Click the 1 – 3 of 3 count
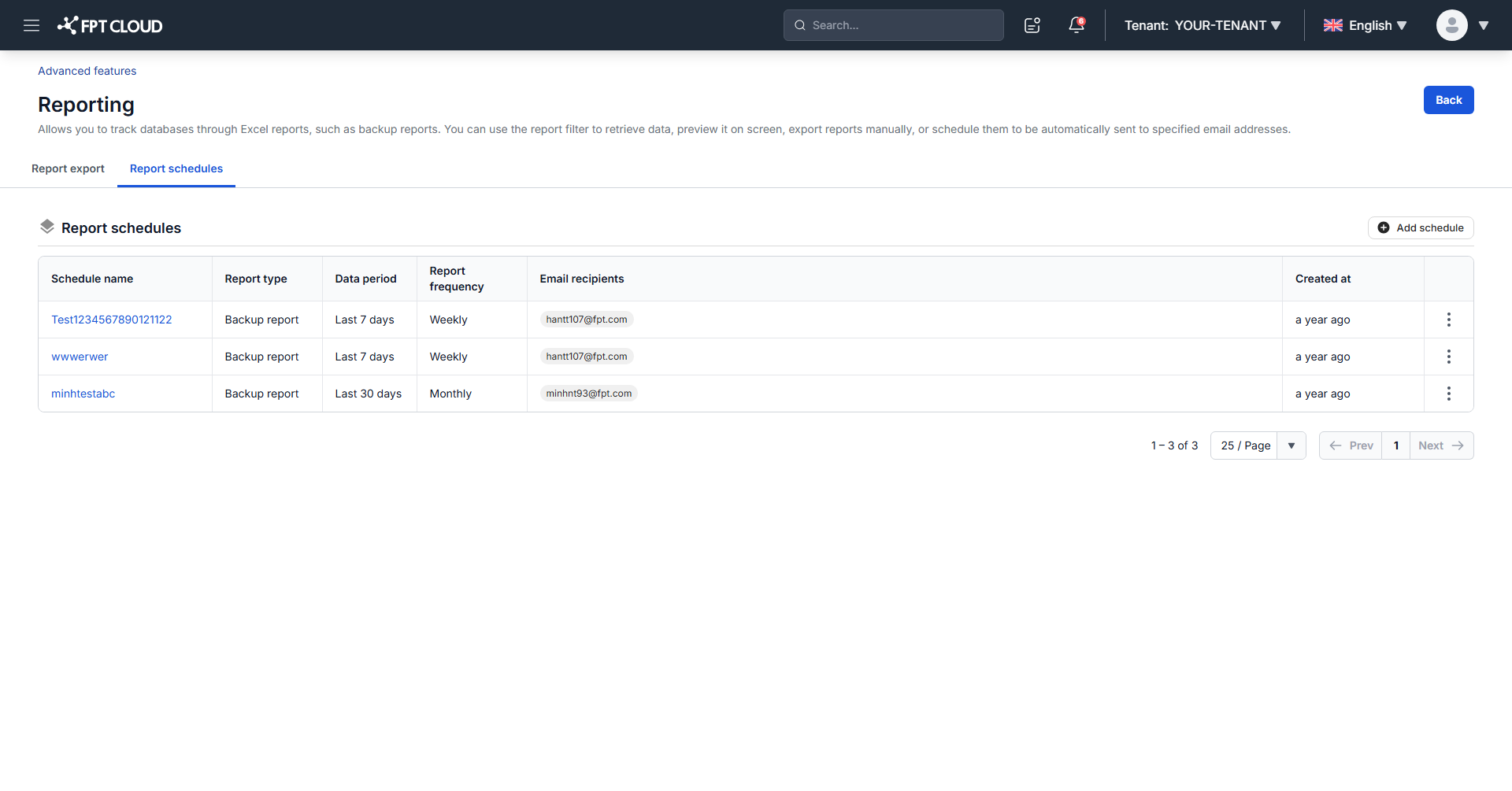The image size is (1512, 791). 1174,445
